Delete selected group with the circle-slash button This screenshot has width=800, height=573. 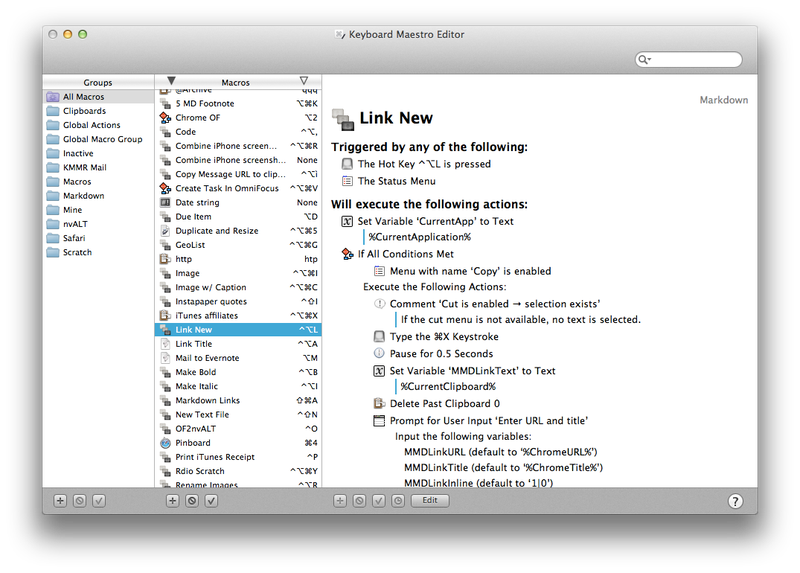[80, 501]
